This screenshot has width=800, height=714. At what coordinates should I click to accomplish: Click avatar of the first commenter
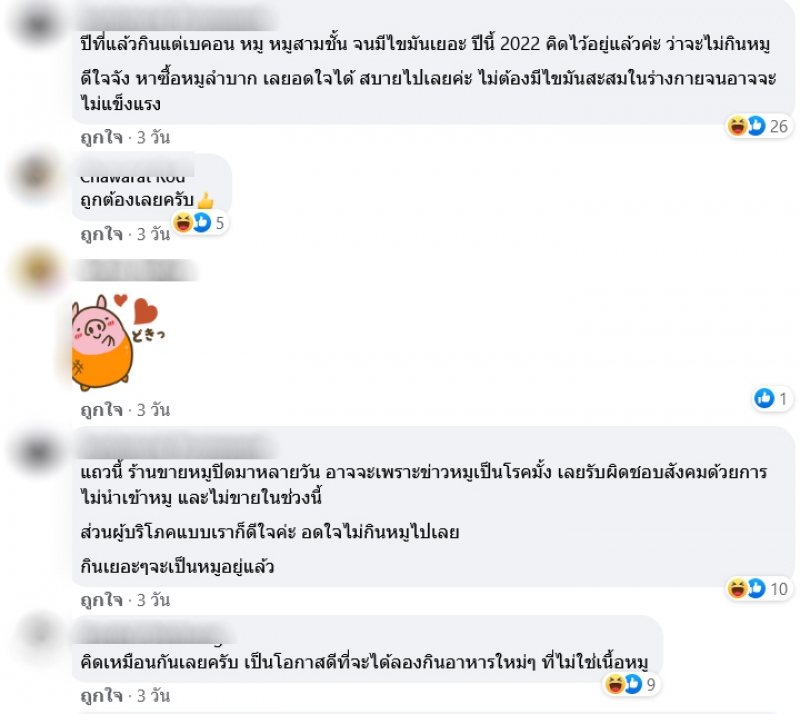(38, 26)
